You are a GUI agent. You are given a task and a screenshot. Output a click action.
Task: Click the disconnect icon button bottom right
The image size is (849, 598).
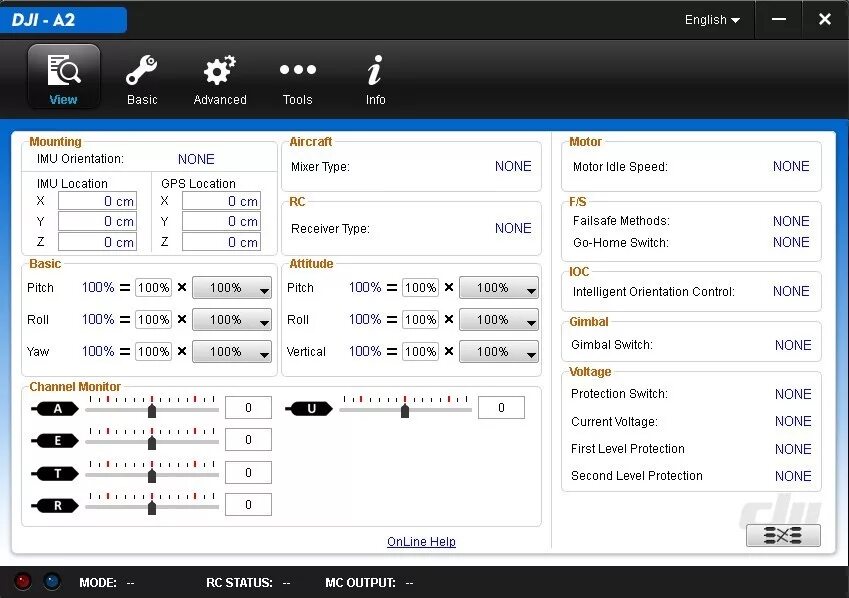tap(783, 535)
